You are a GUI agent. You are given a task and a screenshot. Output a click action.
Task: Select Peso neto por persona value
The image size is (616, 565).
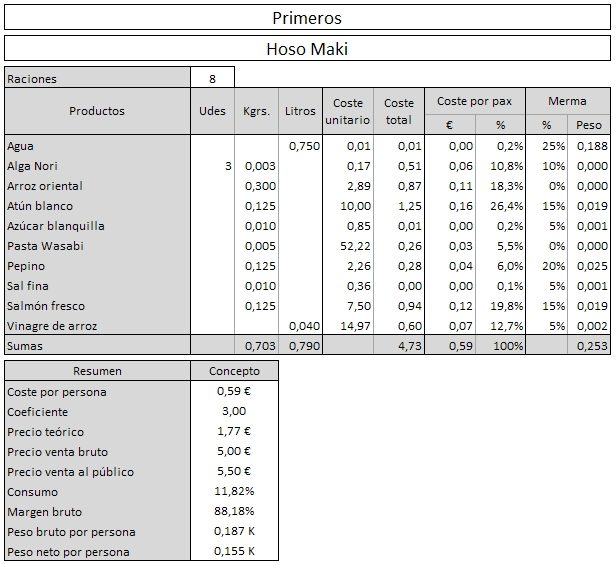(235, 551)
